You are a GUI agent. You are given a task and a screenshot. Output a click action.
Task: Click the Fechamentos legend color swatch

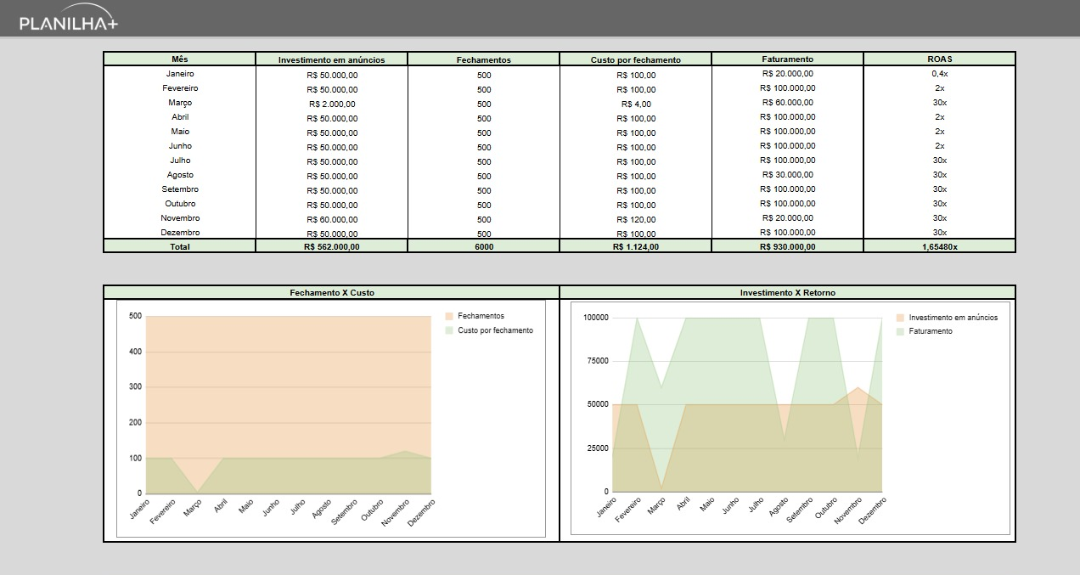pos(449,316)
